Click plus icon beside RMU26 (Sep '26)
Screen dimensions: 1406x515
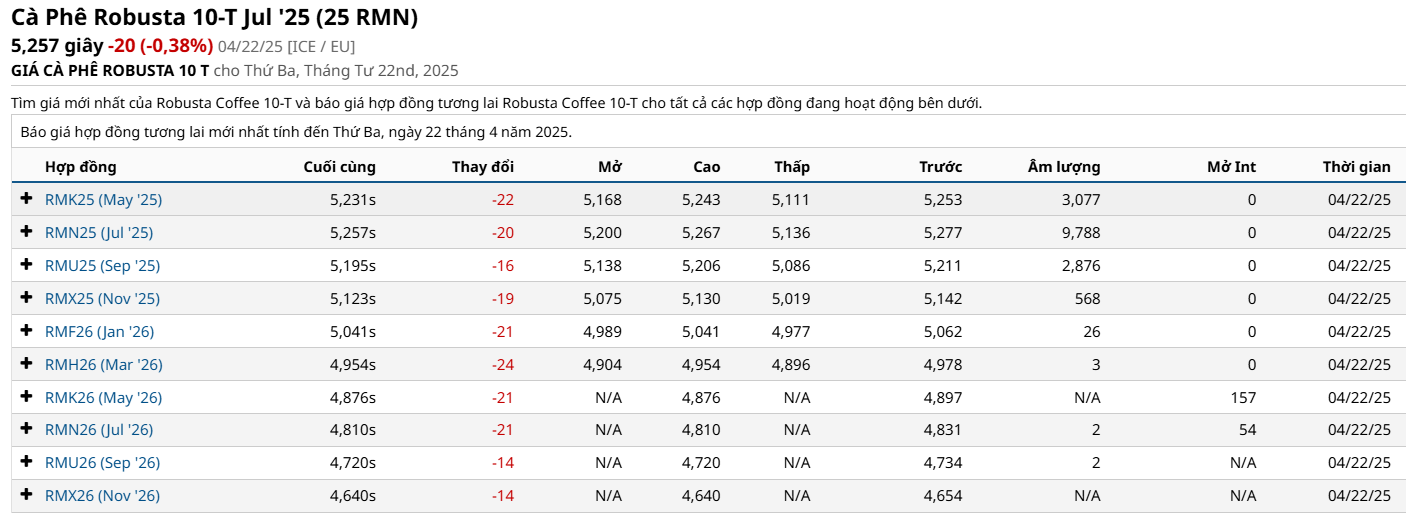27,462
